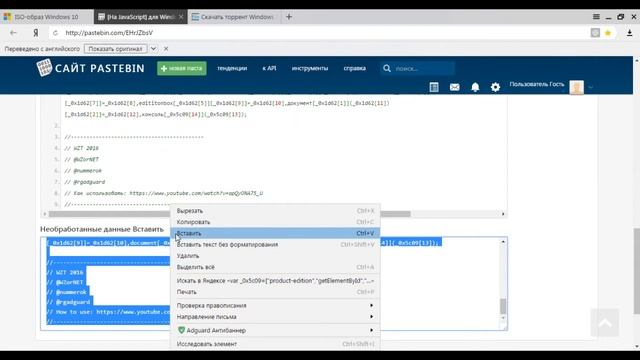
Task: Create a paste with новая паста button
Action: [x=182, y=68]
